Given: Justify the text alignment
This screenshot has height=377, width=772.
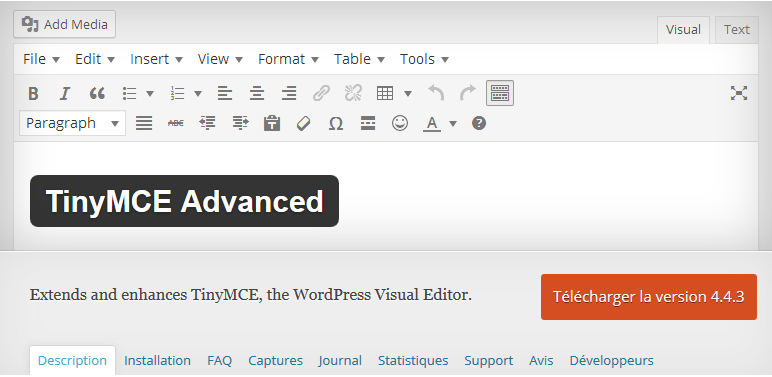Looking at the screenshot, I should [144, 123].
